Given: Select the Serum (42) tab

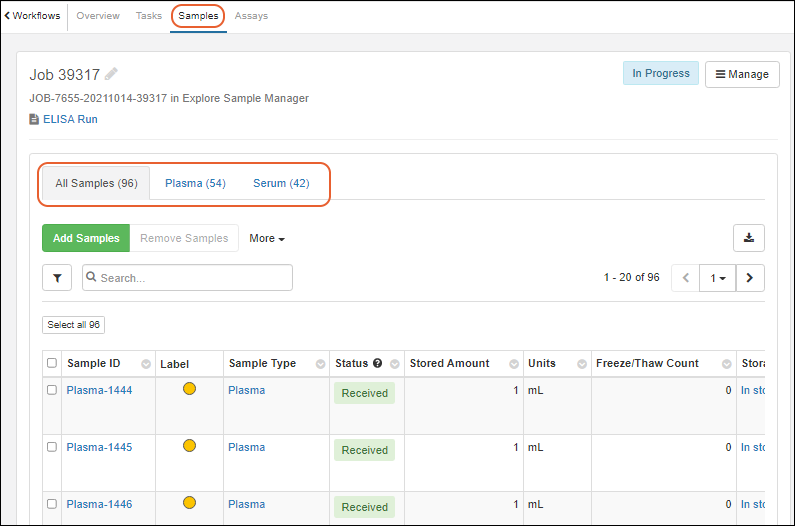Looking at the screenshot, I should tap(281, 183).
